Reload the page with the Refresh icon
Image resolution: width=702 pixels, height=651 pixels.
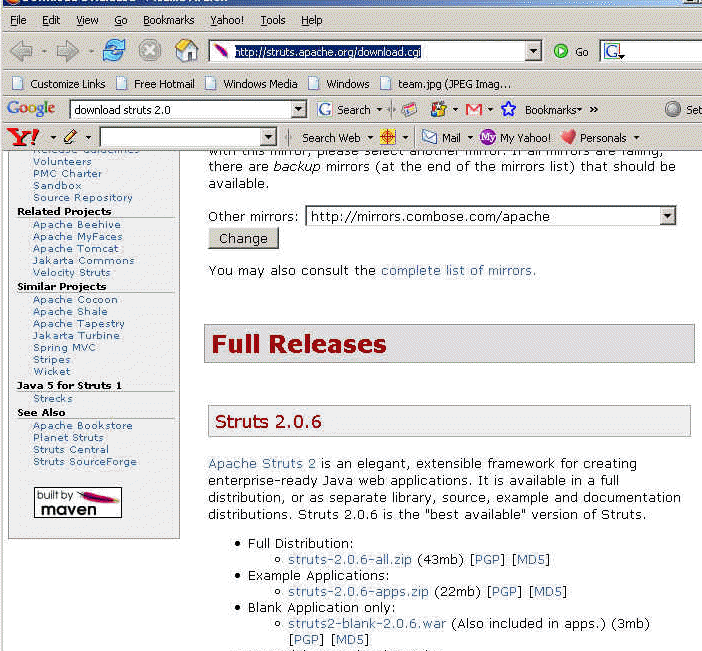pyautogui.click(x=114, y=50)
